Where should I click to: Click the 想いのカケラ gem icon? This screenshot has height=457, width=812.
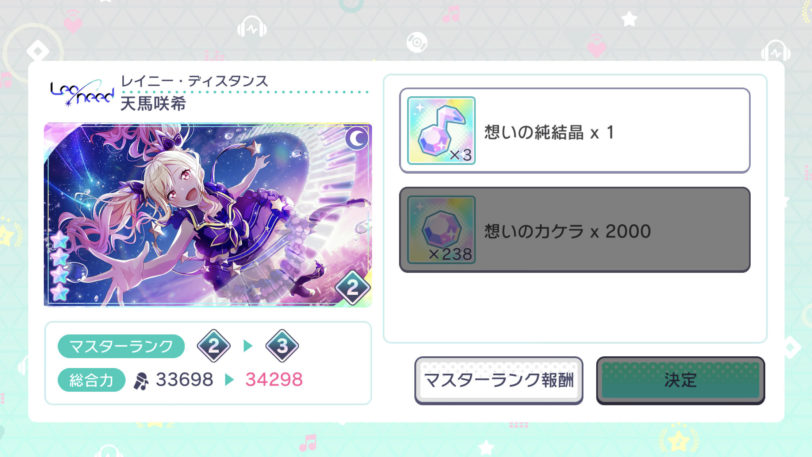[x=441, y=230]
